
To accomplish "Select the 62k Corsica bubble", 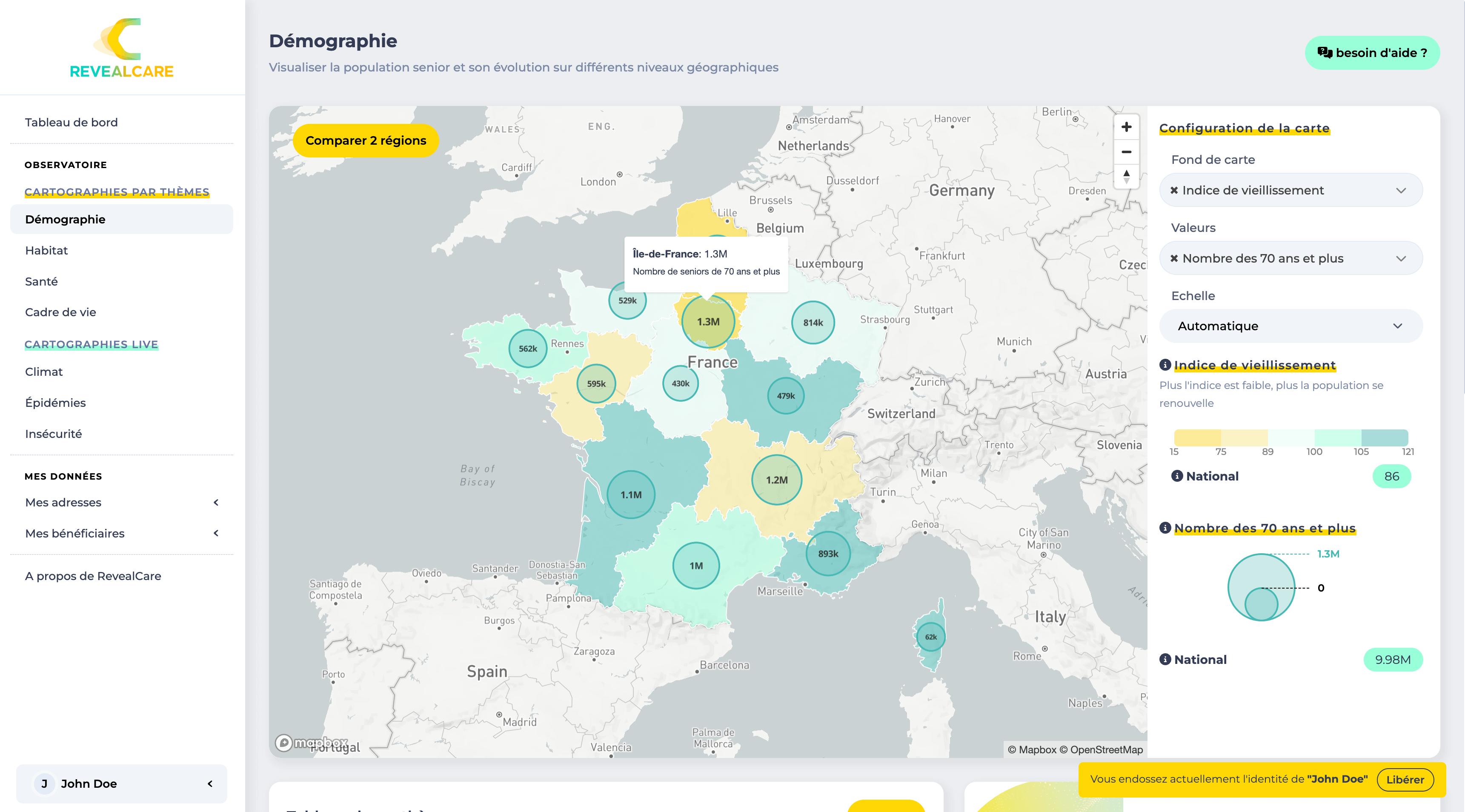I will [x=930, y=637].
